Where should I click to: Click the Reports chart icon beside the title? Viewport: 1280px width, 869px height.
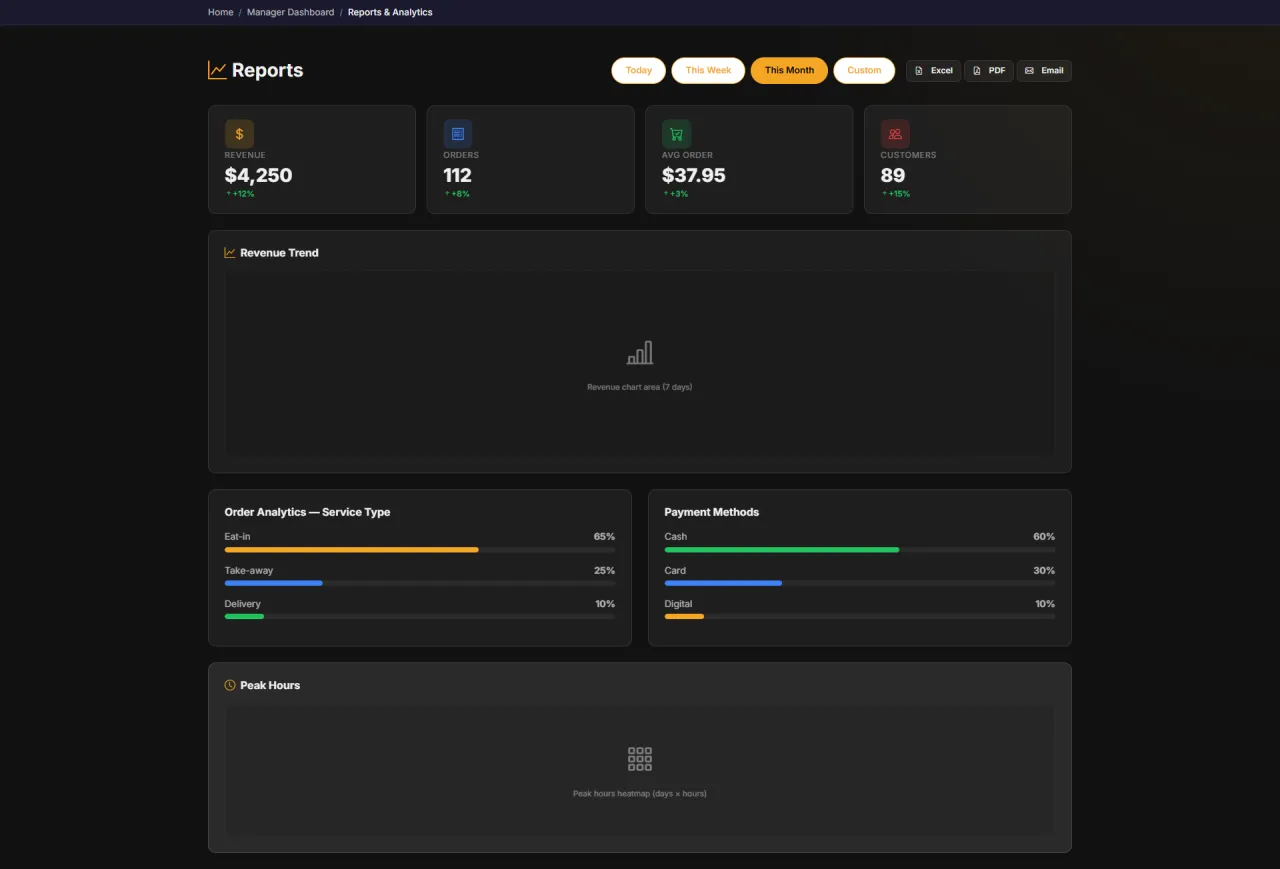click(217, 70)
